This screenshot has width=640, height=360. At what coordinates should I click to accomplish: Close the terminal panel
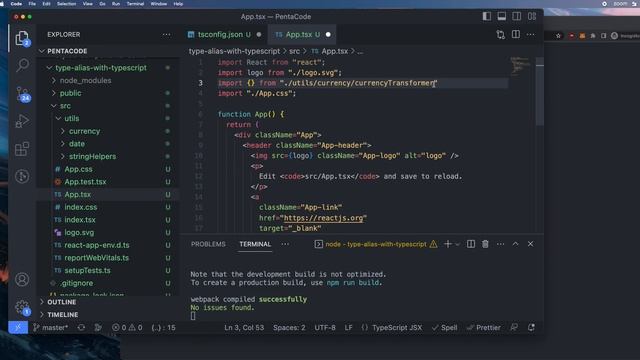coord(530,244)
